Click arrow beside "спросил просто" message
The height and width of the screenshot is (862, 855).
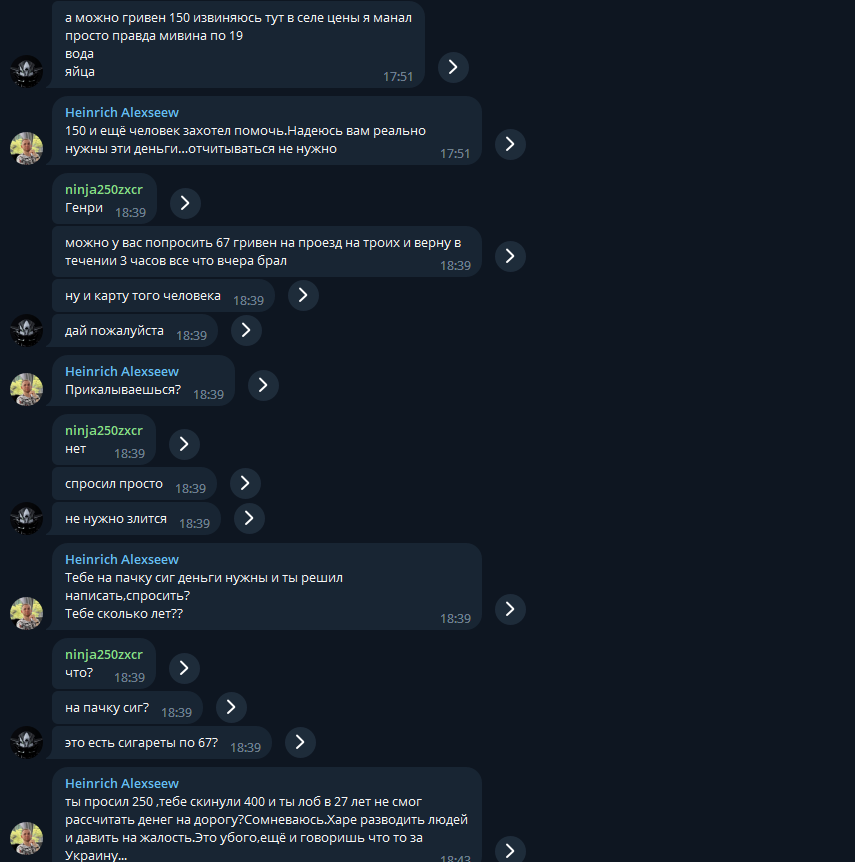tap(245, 483)
